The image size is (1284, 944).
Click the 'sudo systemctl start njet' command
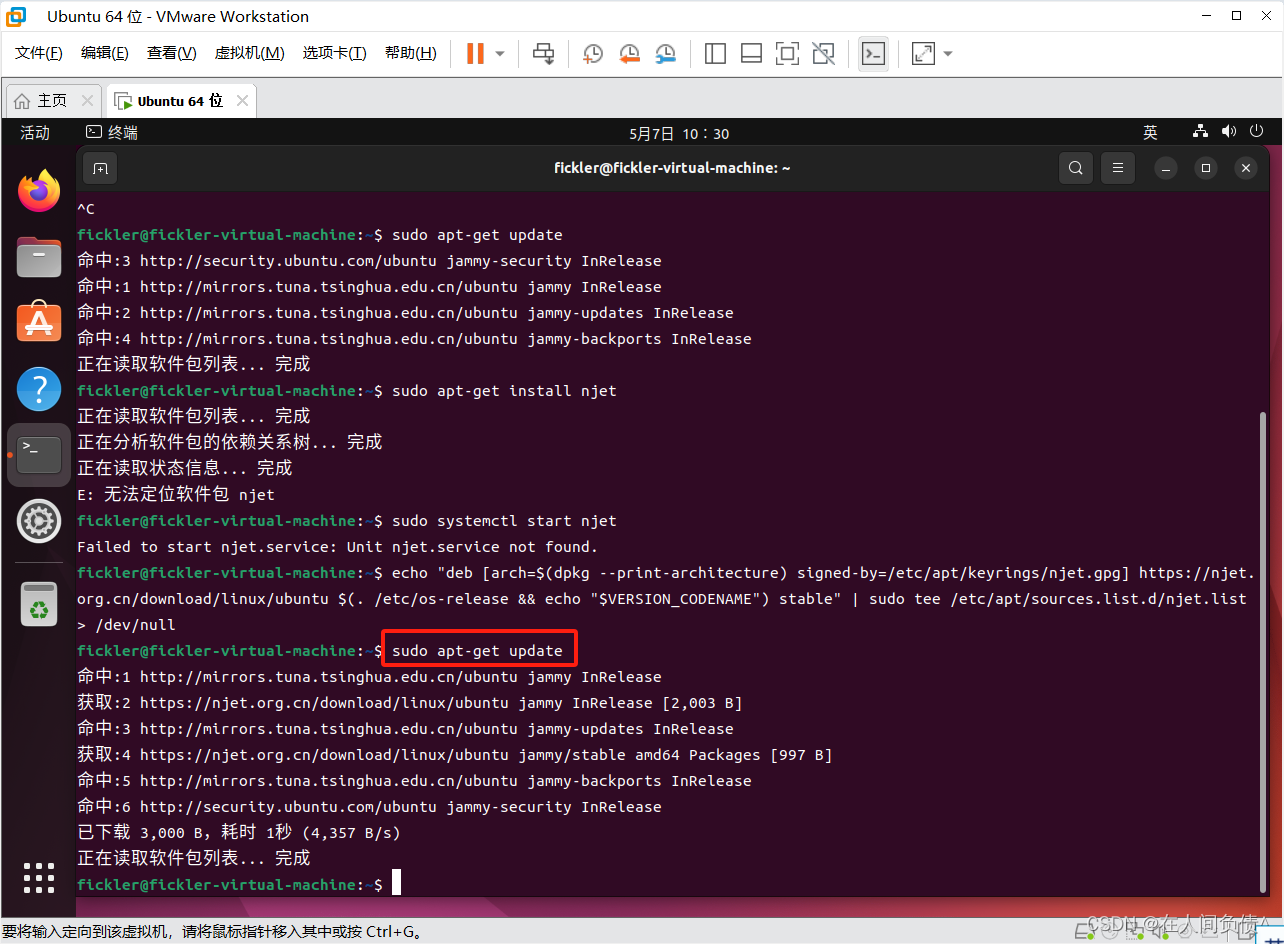(504, 521)
